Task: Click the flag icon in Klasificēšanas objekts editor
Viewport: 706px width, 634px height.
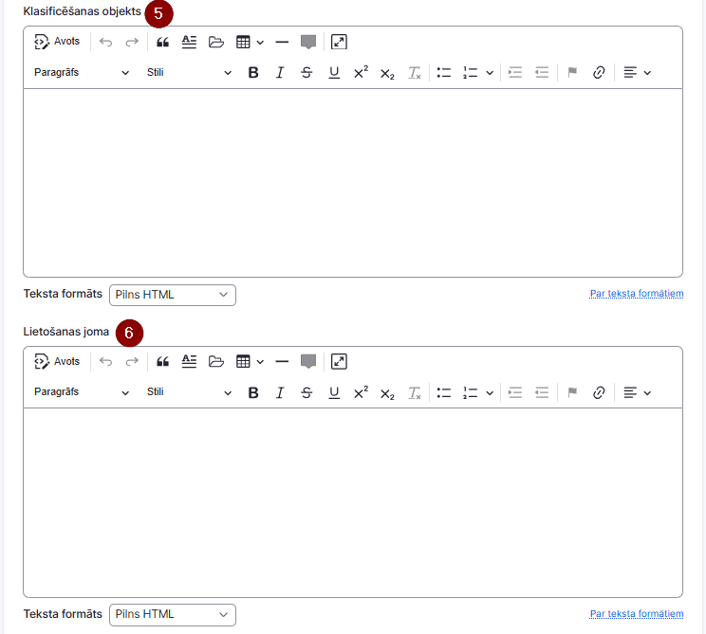Action: click(x=572, y=72)
